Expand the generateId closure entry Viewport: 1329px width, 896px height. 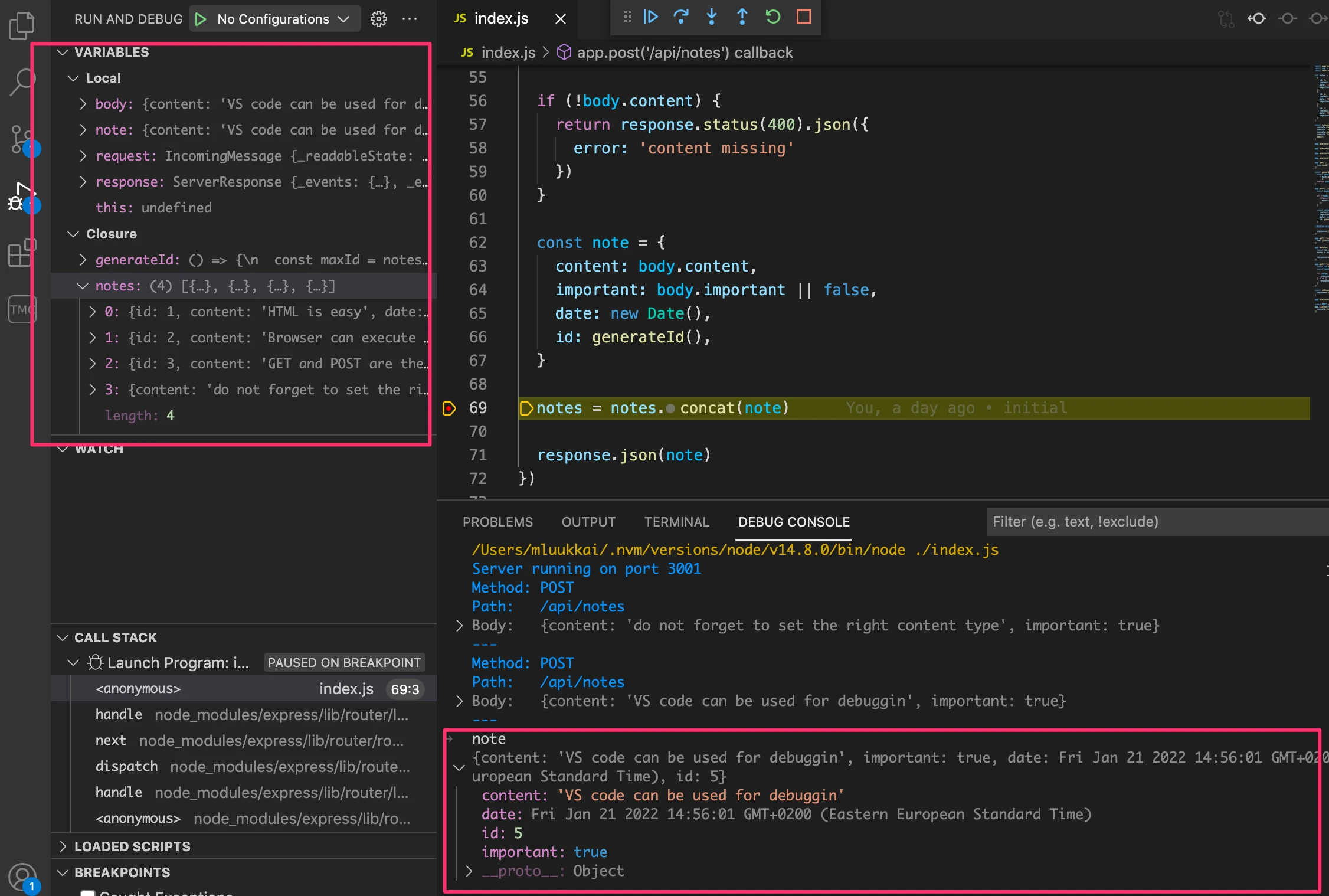[83, 260]
